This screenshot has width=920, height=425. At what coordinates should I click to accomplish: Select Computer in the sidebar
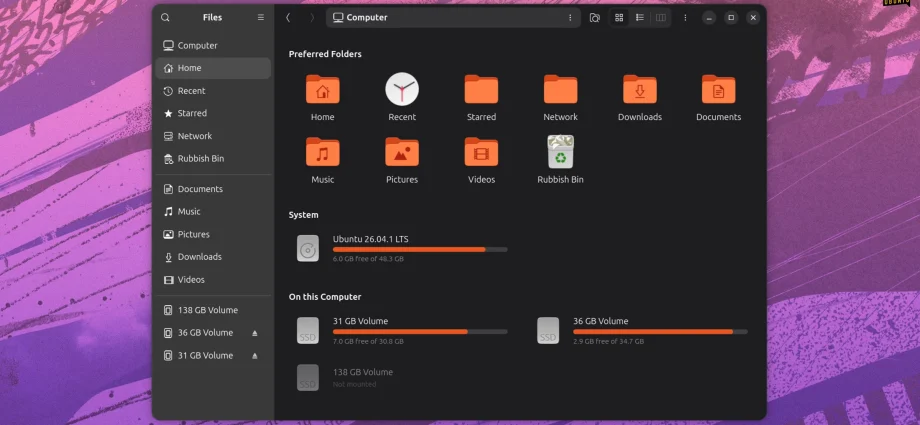click(213, 45)
